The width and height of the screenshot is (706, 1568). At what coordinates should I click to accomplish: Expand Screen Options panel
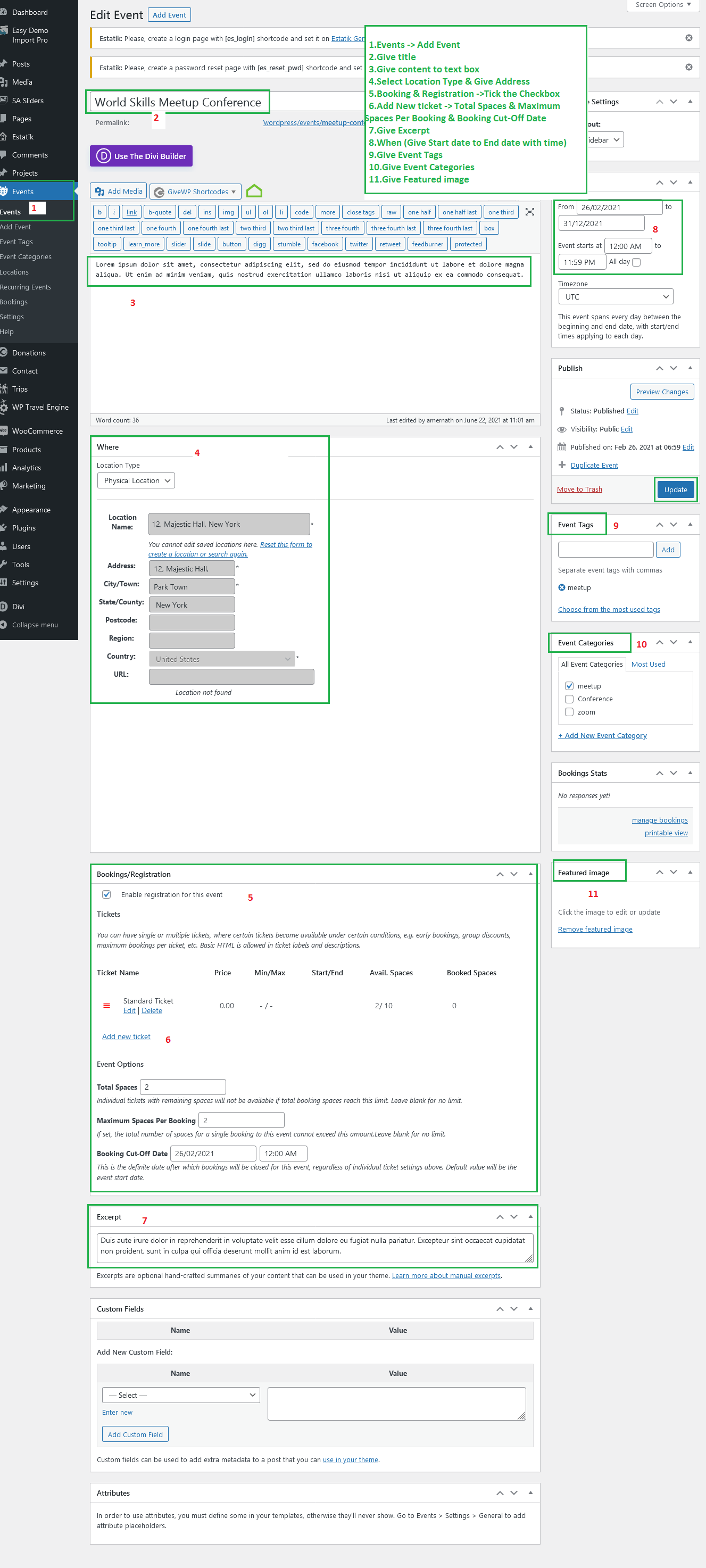click(x=663, y=5)
